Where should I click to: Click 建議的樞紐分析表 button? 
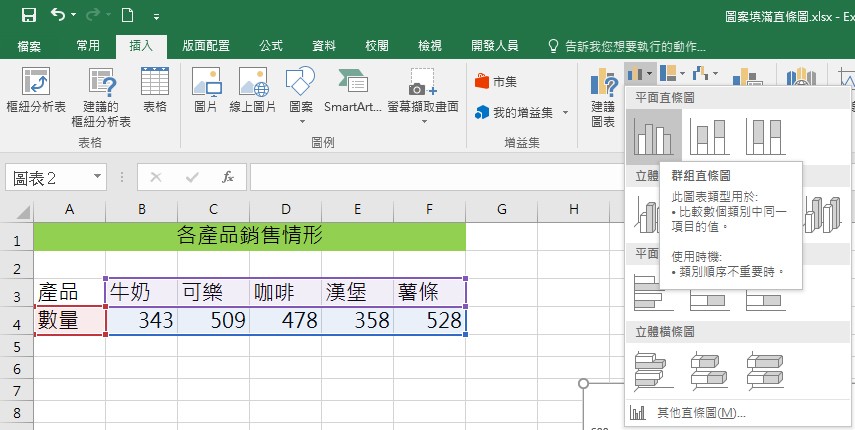tap(101, 97)
